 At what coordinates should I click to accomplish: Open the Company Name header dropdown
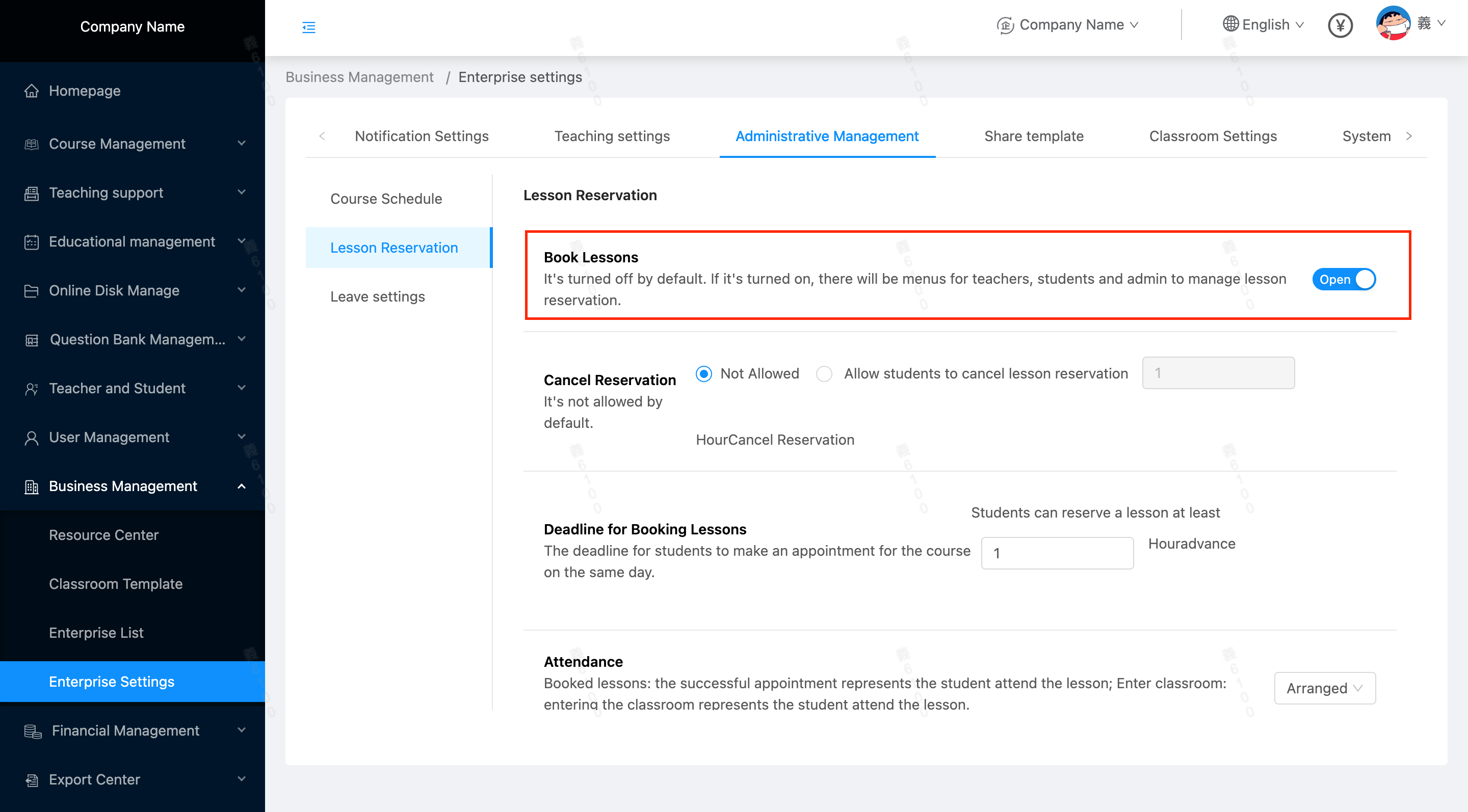tap(1067, 25)
